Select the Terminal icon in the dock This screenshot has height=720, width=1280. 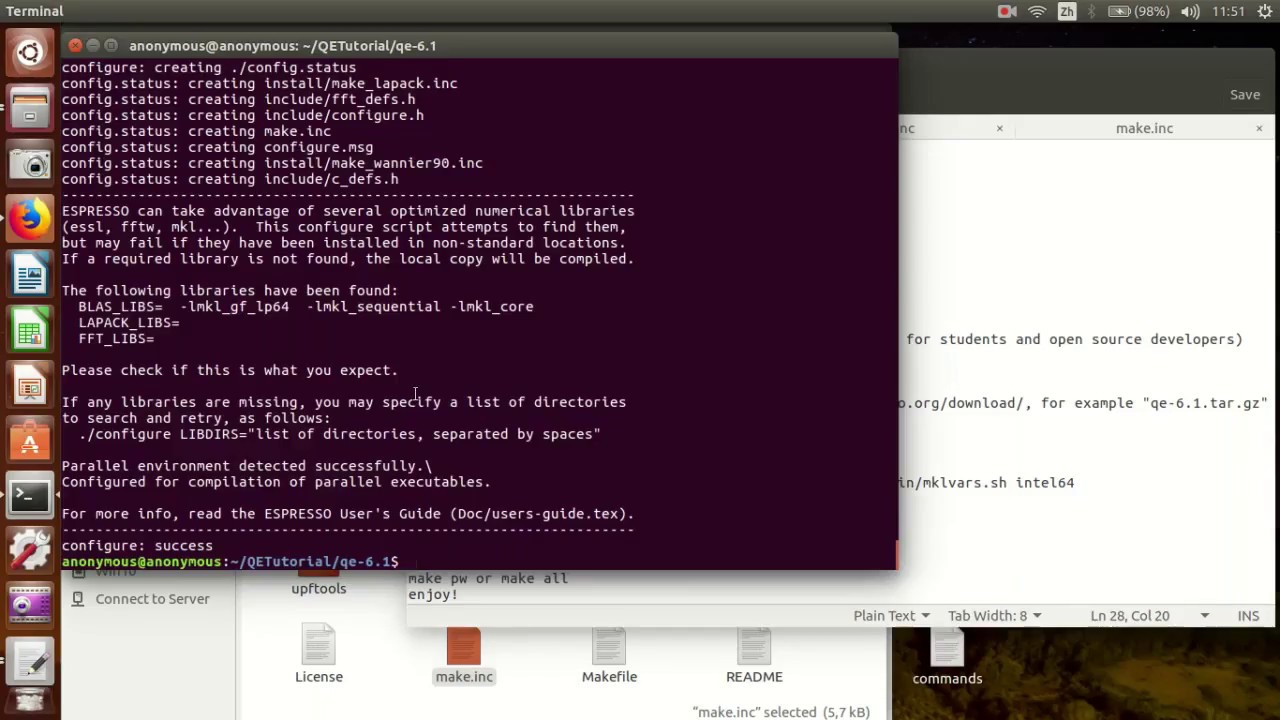(x=30, y=496)
